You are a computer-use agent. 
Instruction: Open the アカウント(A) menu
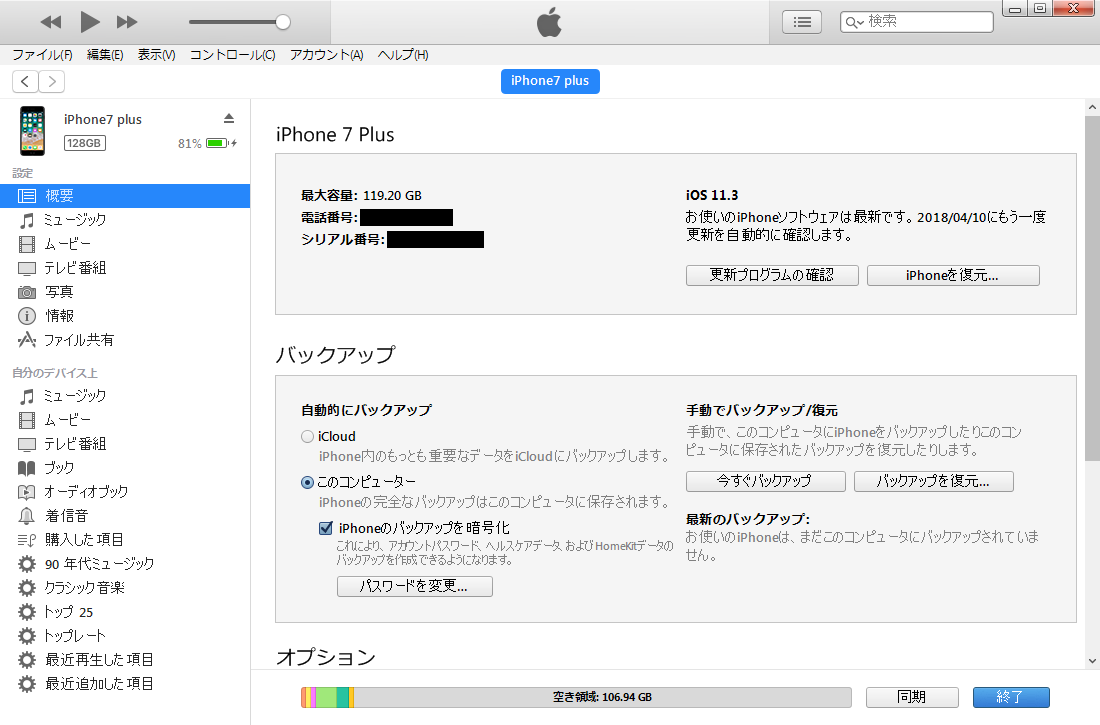point(326,55)
